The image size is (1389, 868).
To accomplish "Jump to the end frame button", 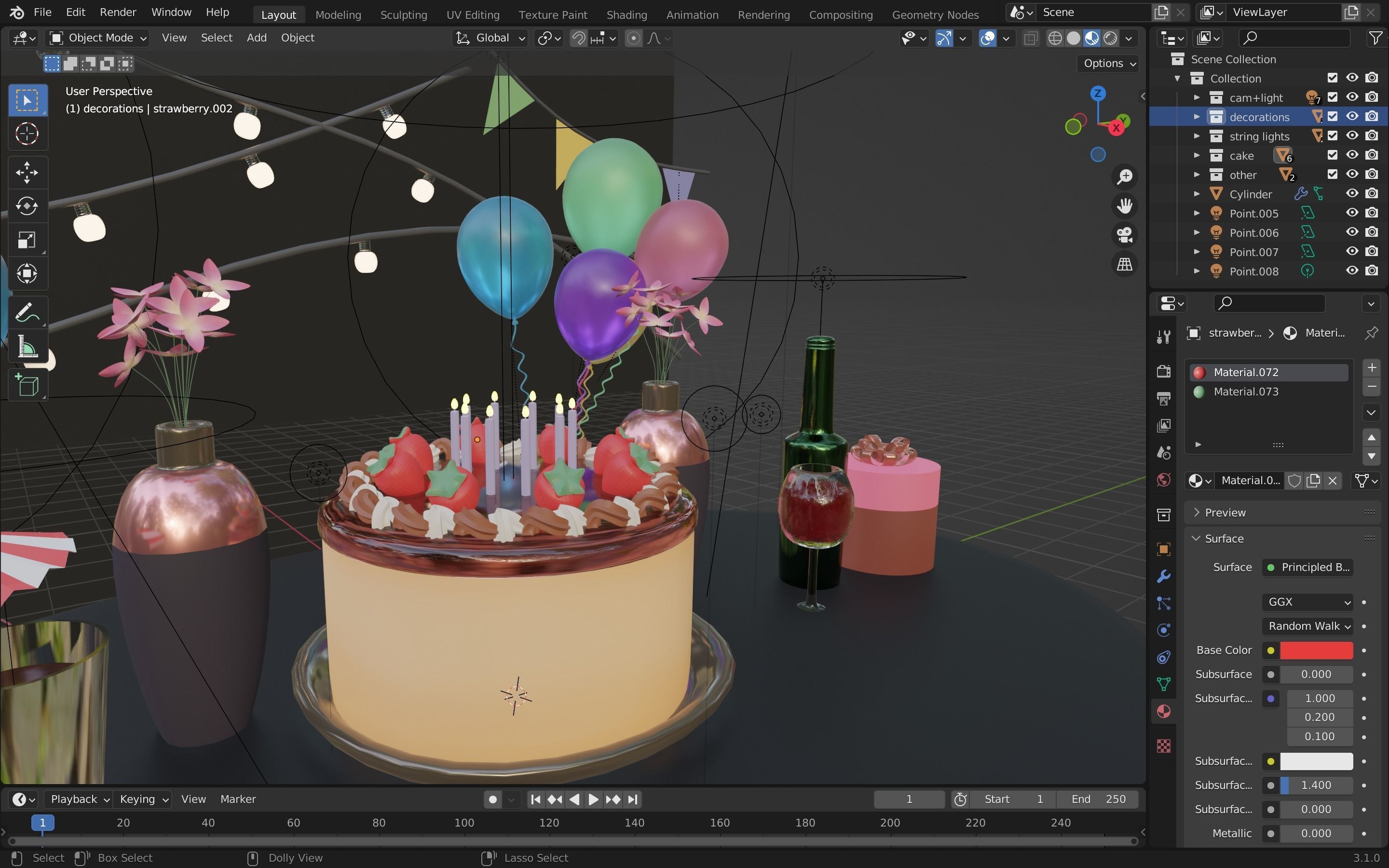I will pyautogui.click(x=632, y=799).
